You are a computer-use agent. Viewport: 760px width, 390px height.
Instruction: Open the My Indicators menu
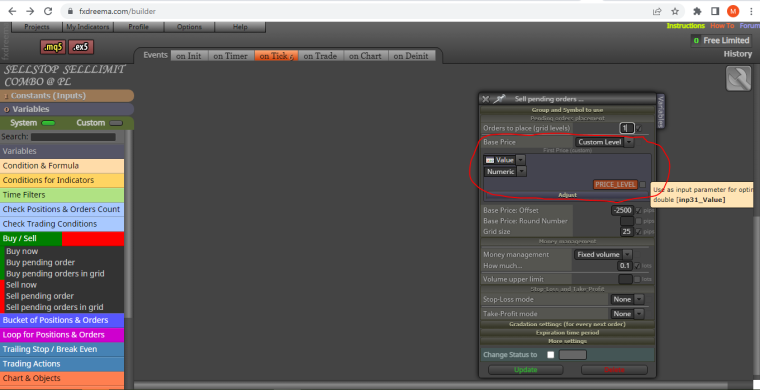pyautogui.click(x=88, y=27)
